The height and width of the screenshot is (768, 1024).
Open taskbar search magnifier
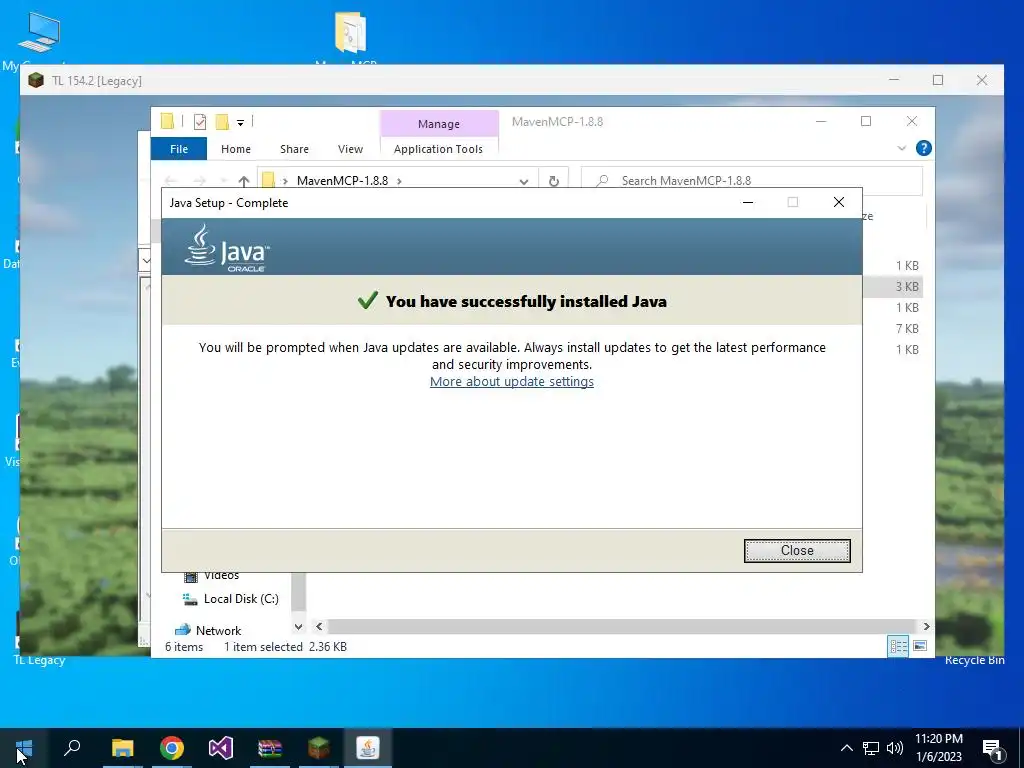pos(72,748)
